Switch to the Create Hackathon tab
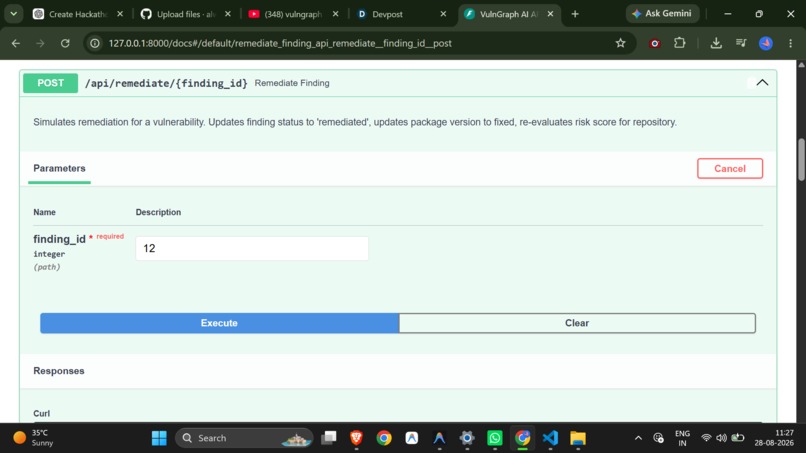 tap(76, 14)
